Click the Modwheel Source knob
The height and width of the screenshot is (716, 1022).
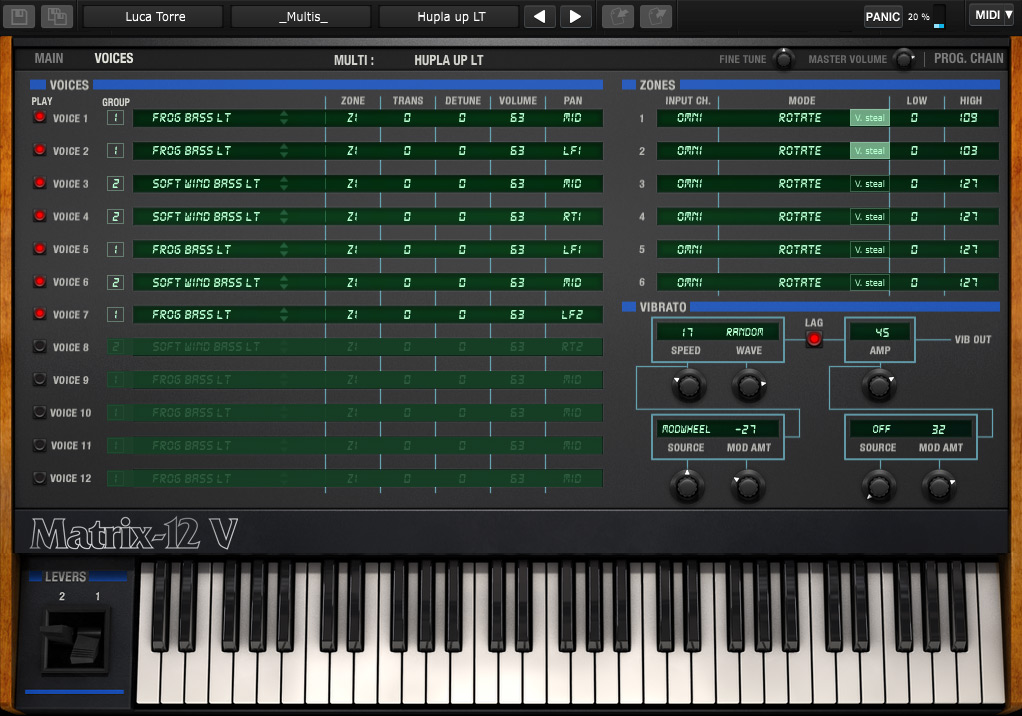(x=687, y=486)
